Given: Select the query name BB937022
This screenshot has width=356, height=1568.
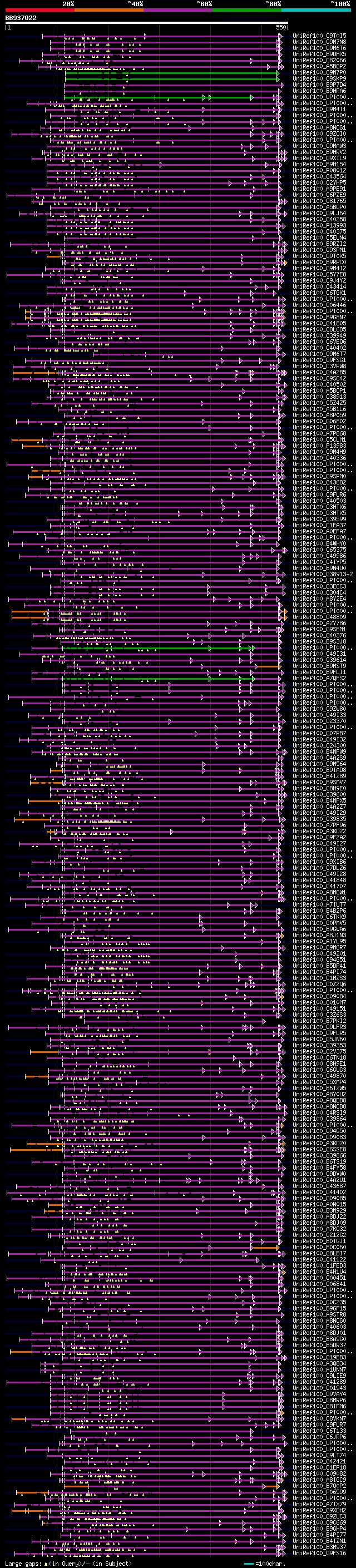Looking at the screenshot, I should pyautogui.click(x=21, y=18).
